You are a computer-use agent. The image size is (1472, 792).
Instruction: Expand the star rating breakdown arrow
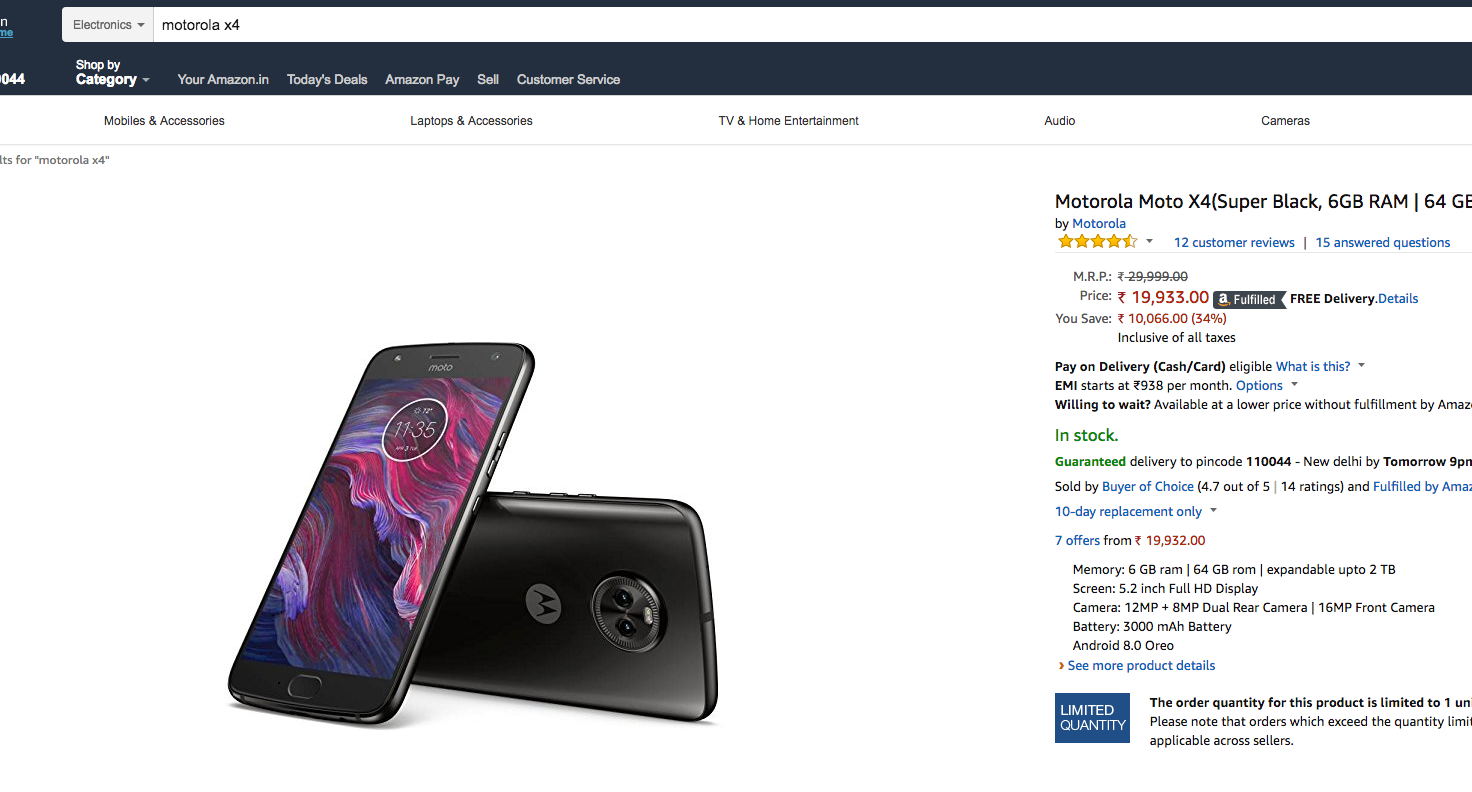coord(1150,242)
